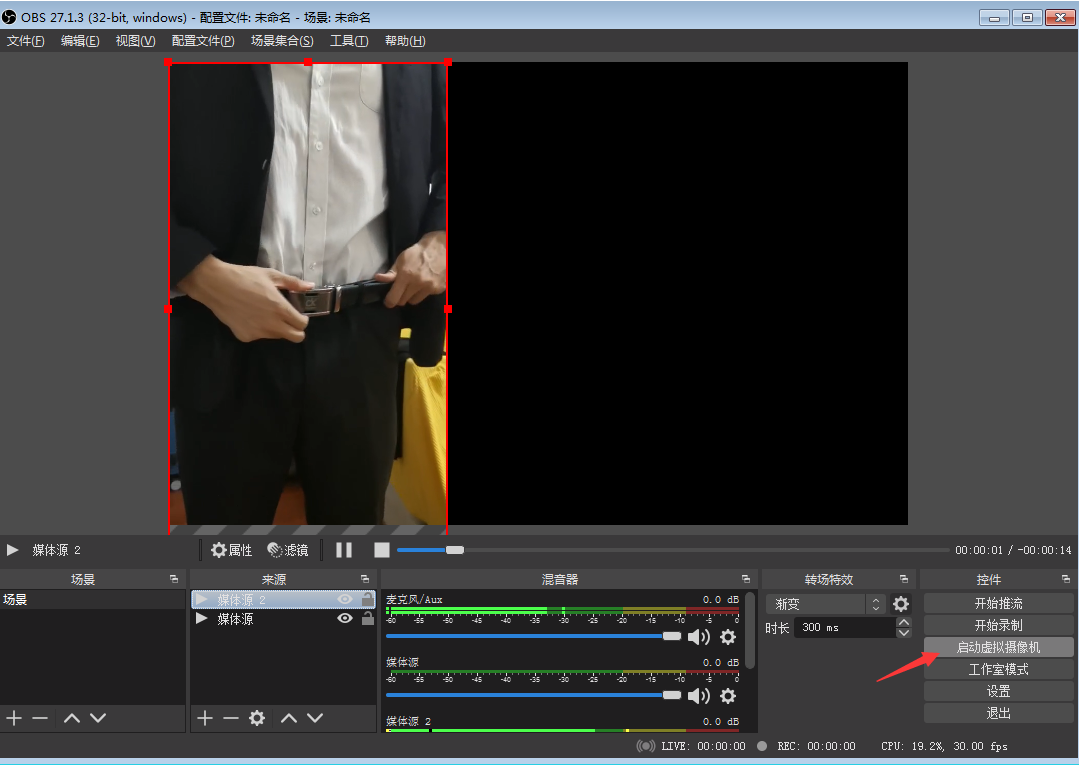Image resolution: width=1079 pixels, height=765 pixels.
Task: Open the 工具(T) menu
Action: point(349,41)
